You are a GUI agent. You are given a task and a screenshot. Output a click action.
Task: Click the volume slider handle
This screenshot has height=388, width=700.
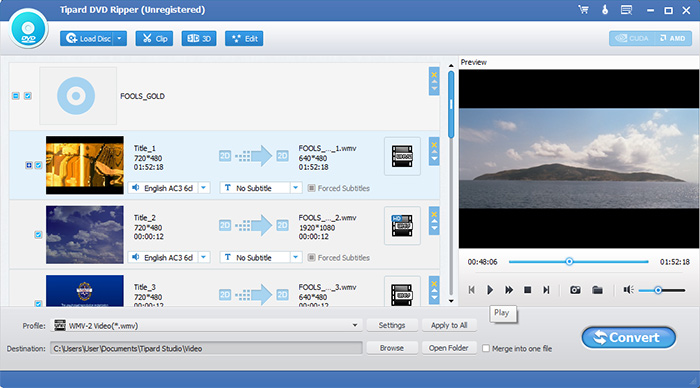tap(658, 290)
